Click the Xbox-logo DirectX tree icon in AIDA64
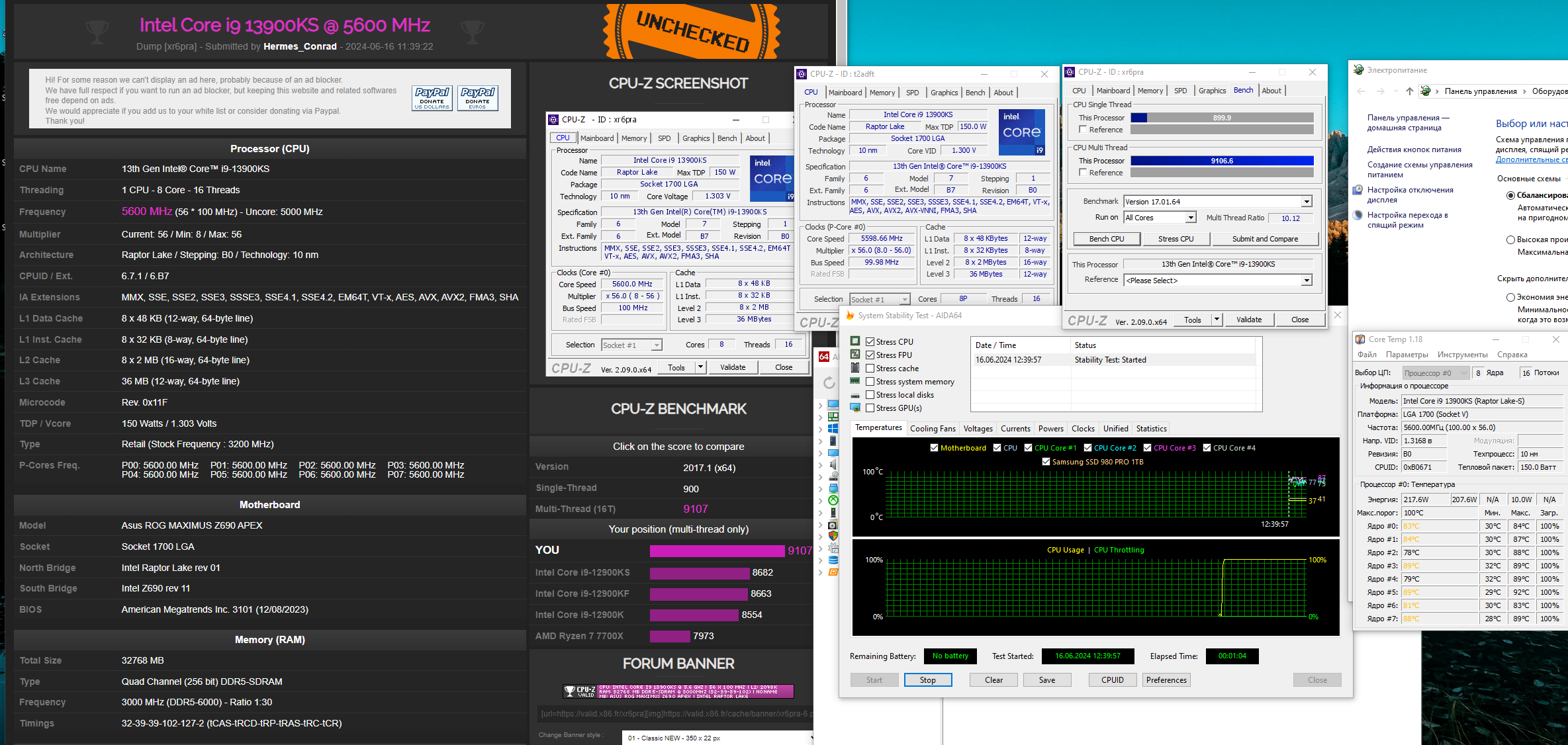Image resolution: width=1568 pixels, height=745 pixels. (x=833, y=500)
